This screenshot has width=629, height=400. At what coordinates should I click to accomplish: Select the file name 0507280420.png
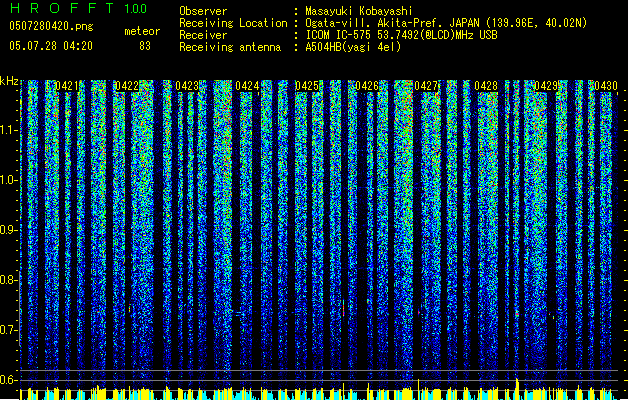(51, 26)
